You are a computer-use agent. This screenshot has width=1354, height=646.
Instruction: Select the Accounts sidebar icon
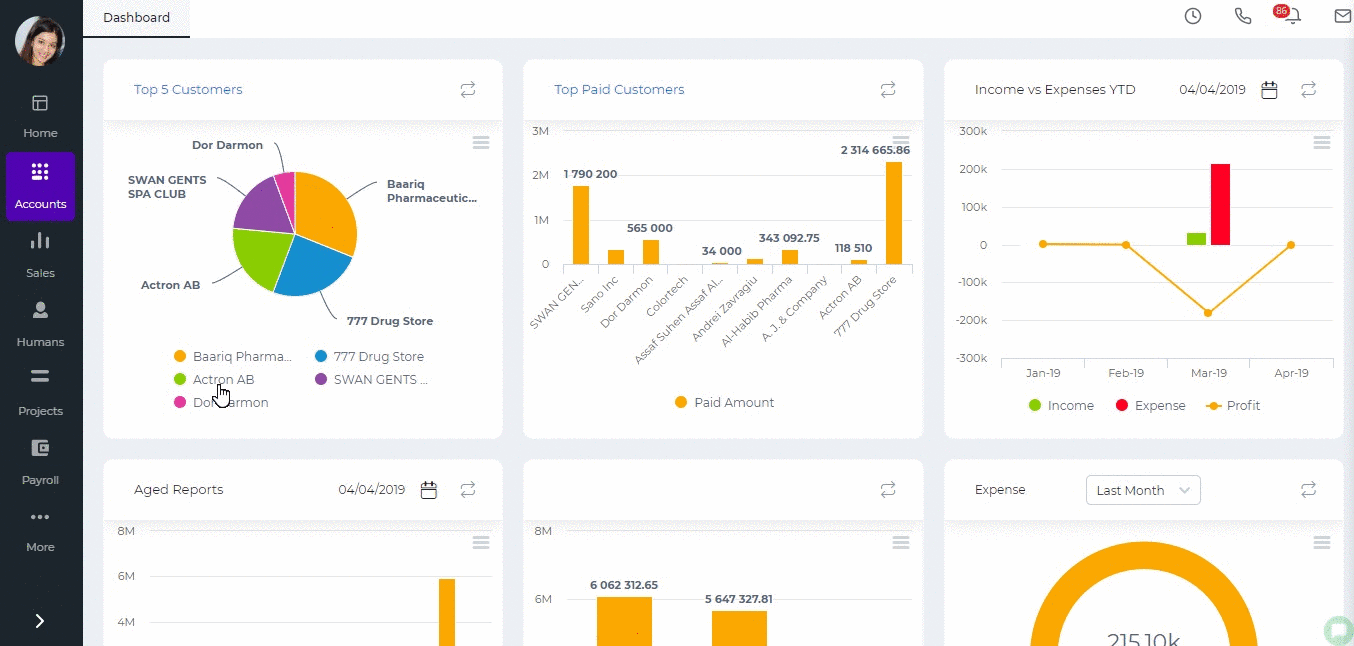(40, 186)
